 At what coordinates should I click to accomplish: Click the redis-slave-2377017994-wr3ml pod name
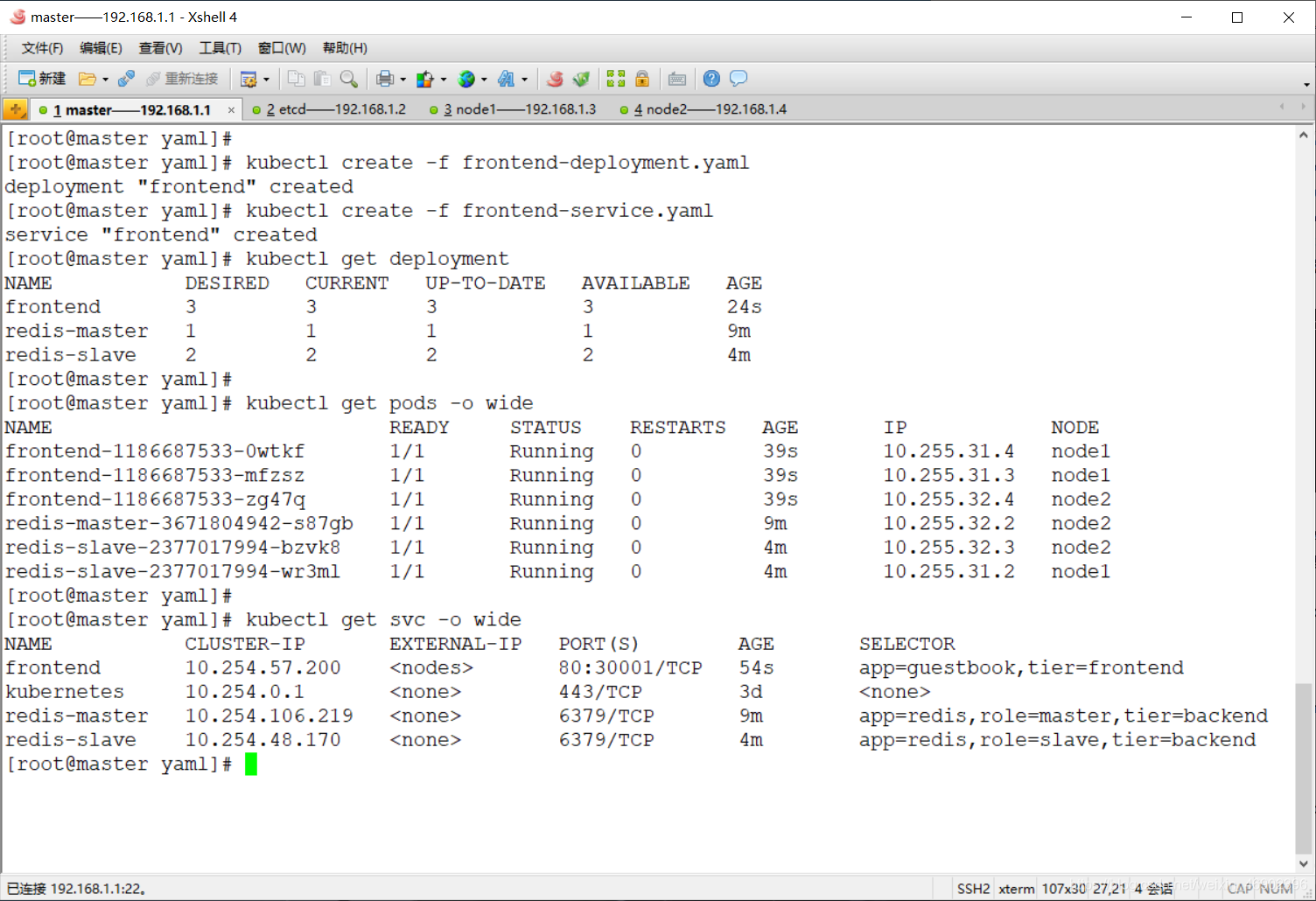[172, 571]
